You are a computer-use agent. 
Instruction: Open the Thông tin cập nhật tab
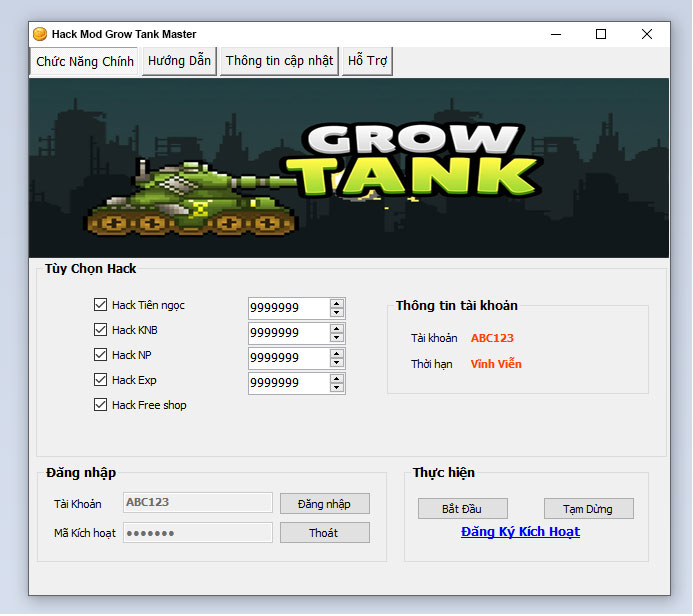(279, 61)
